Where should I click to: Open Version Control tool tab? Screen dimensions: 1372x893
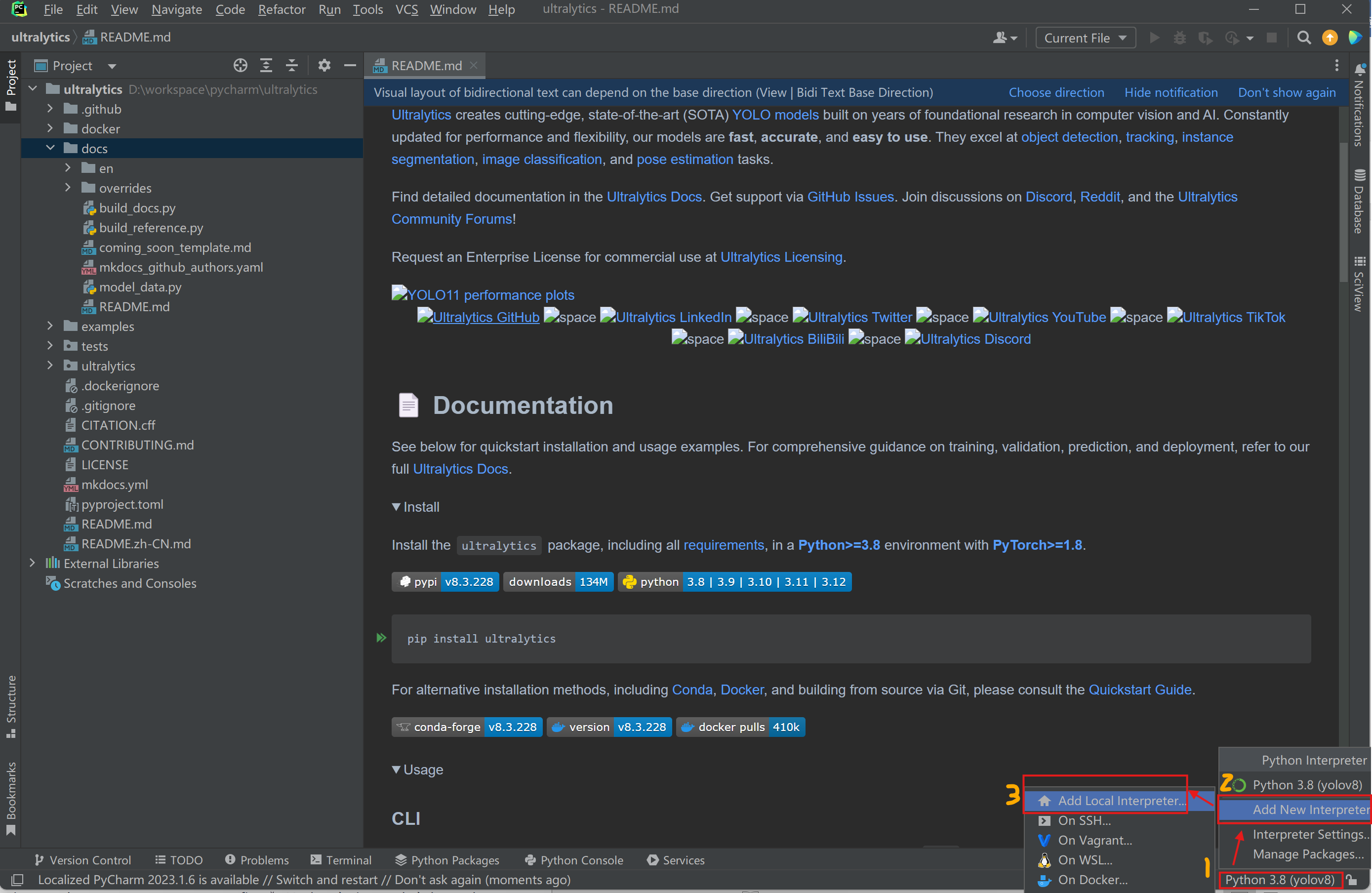pos(83,859)
